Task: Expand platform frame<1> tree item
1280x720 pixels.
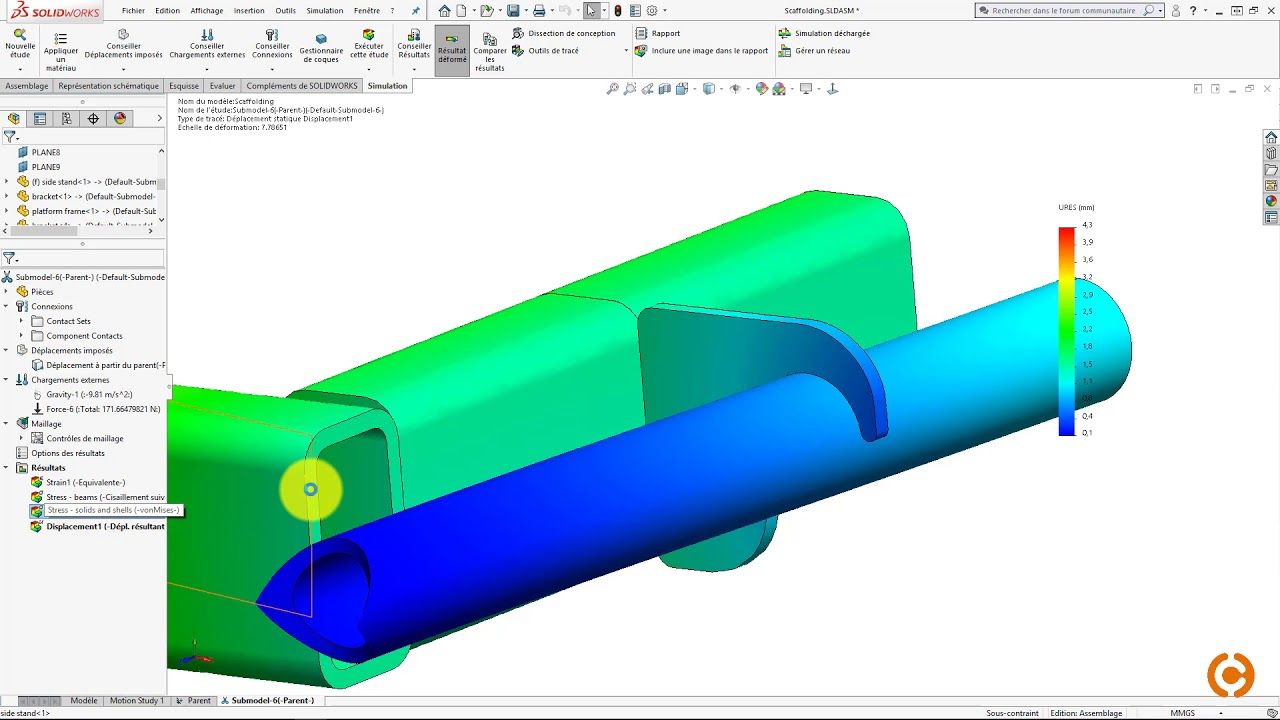Action: click(x=6, y=211)
